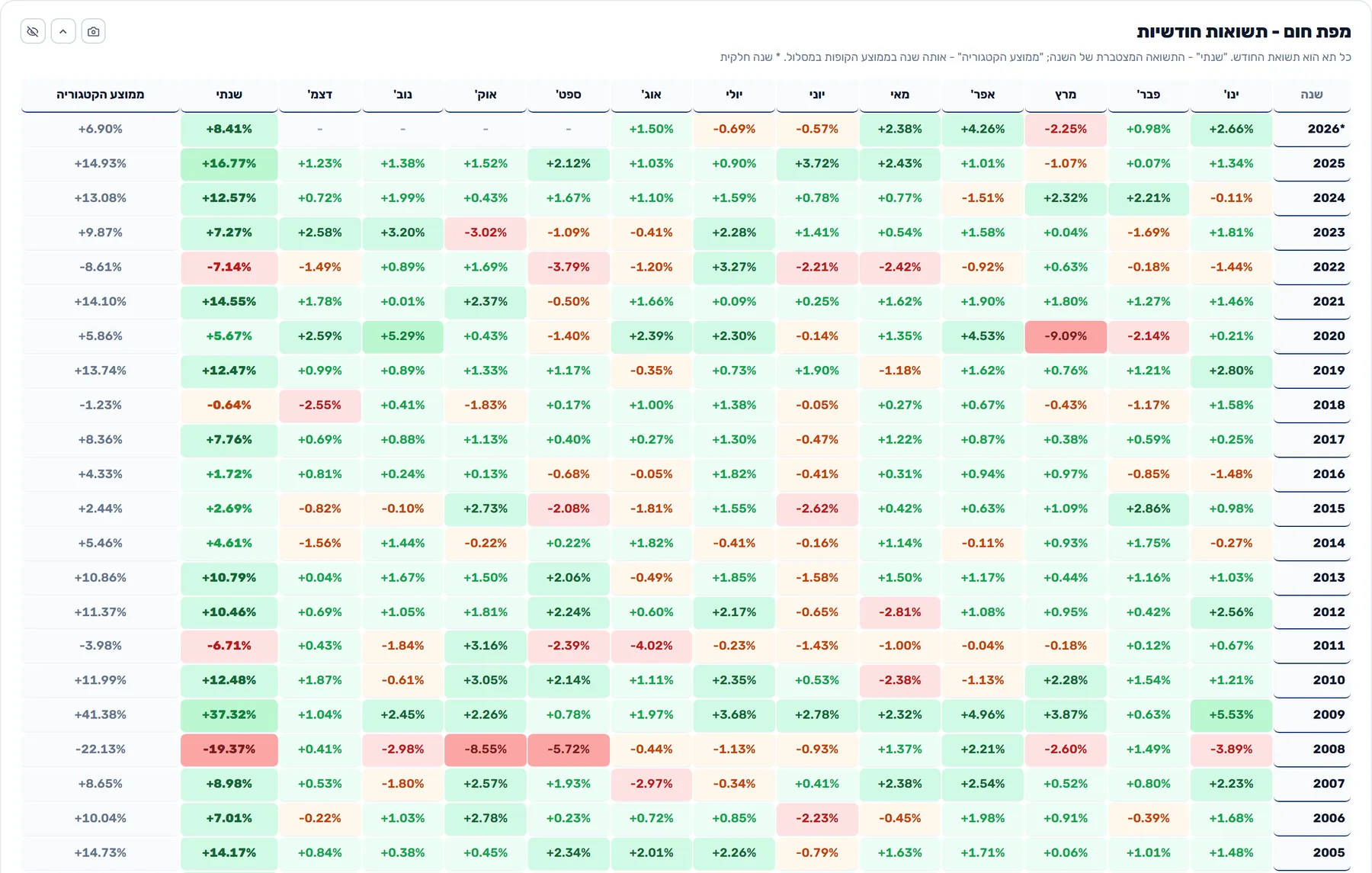Click the -2.55% December 2018 cell
The width and height of the screenshot is (1372, 873).
tap(320, 405)
